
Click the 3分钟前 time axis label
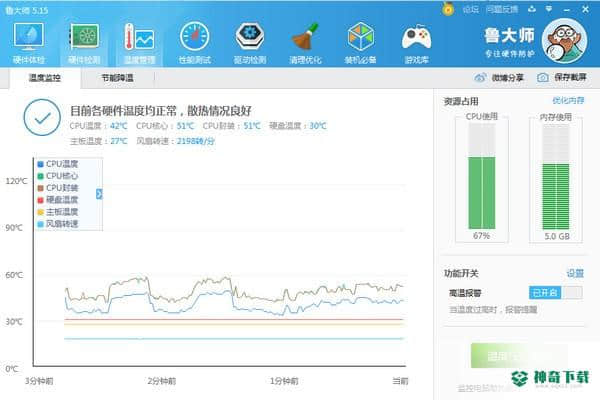click(x=39, y=381)
